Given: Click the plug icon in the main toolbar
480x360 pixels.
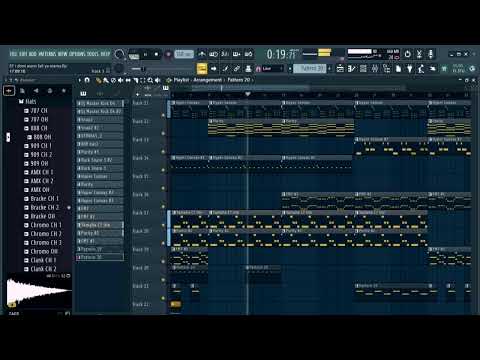Looking at the screenshot, I should 410,69.
